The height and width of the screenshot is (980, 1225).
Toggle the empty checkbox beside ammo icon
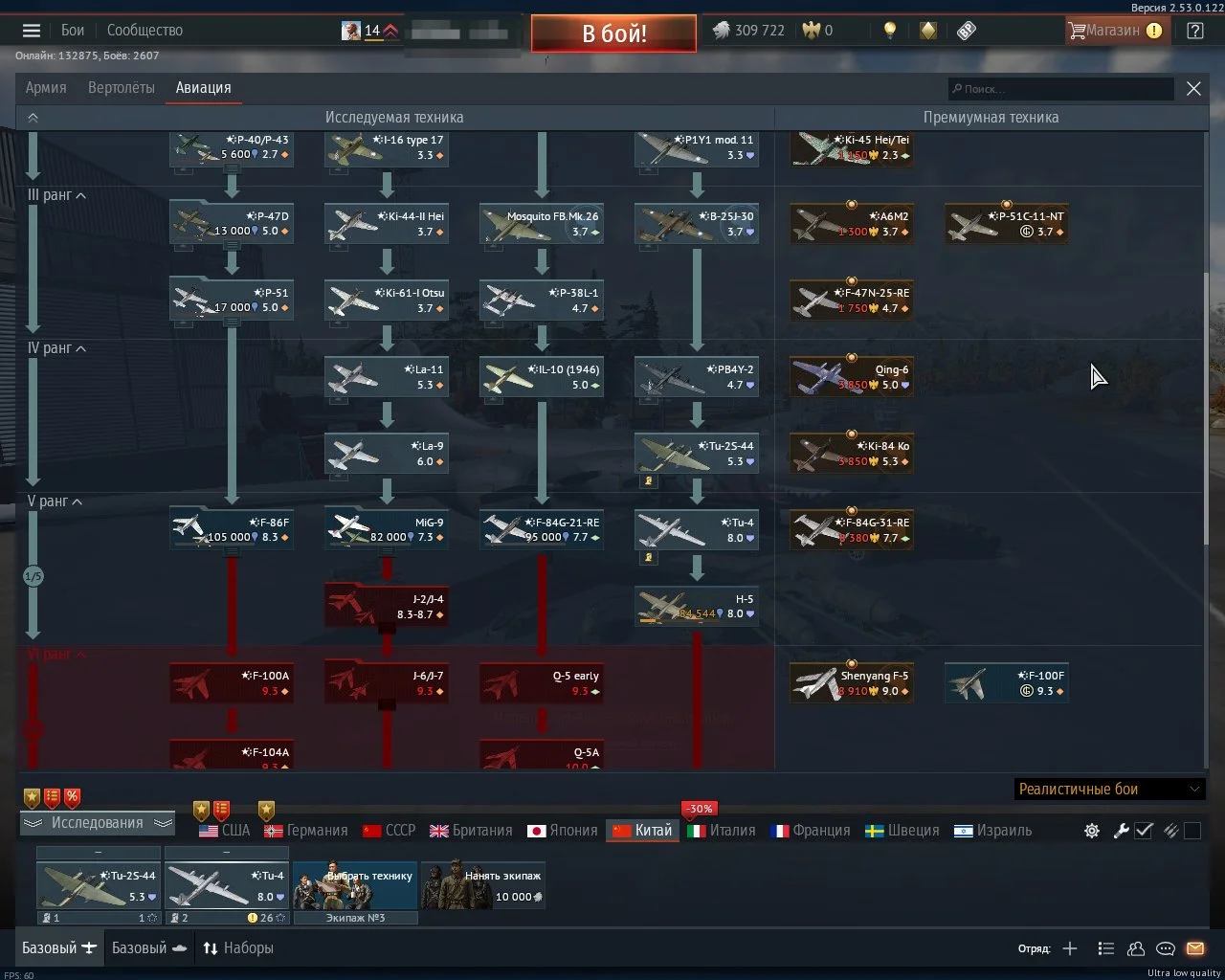(1192, 831)
